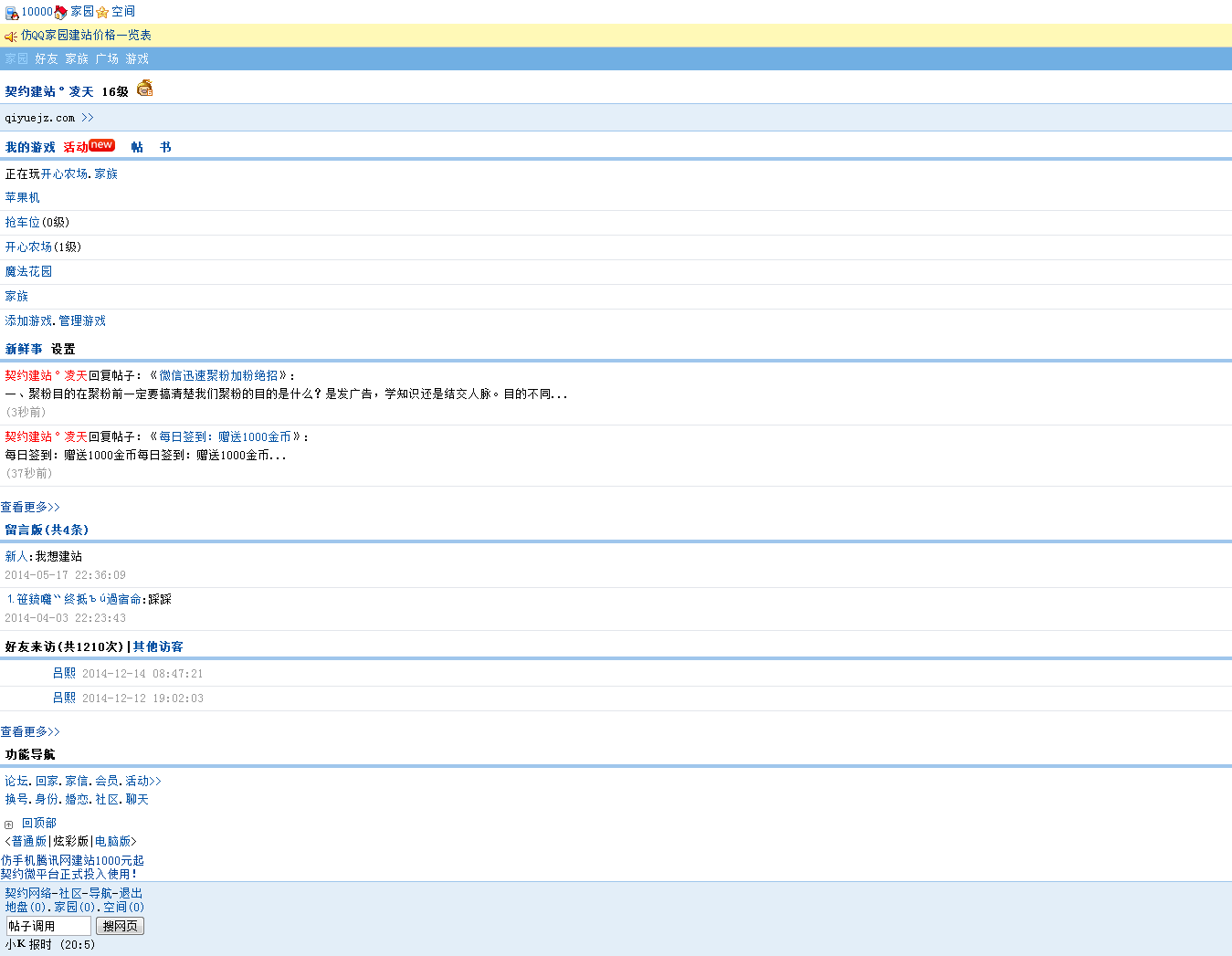Click the speaker announcement icon
1232x956 pixels.
(11, 37)
